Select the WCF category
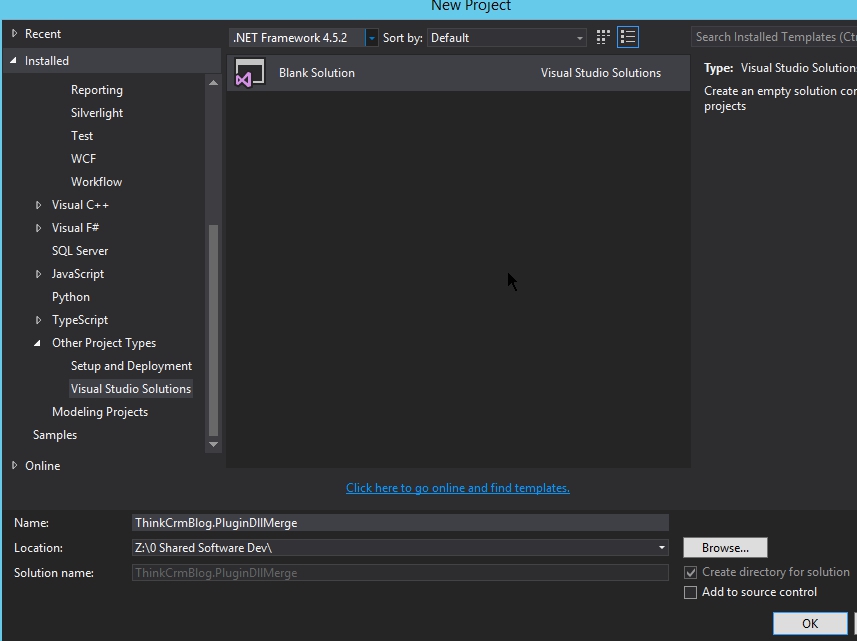This screenshot has width=857, height=641. click(x=83, y=158)
